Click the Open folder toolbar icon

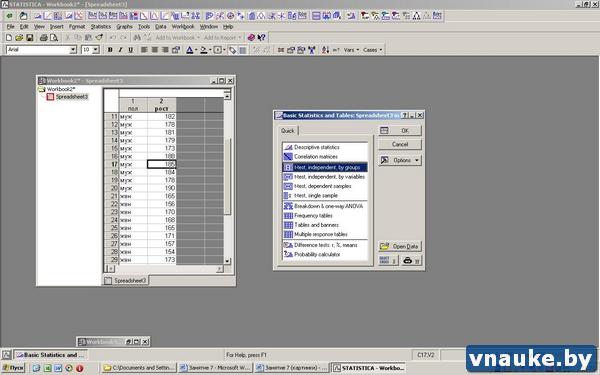point(19,38)
